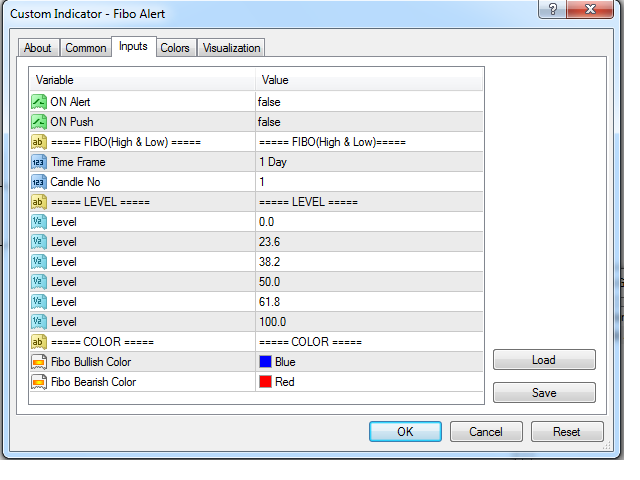
Task: Open the Visualization tab
Action: pyautogui.click(x=231, y=48)
